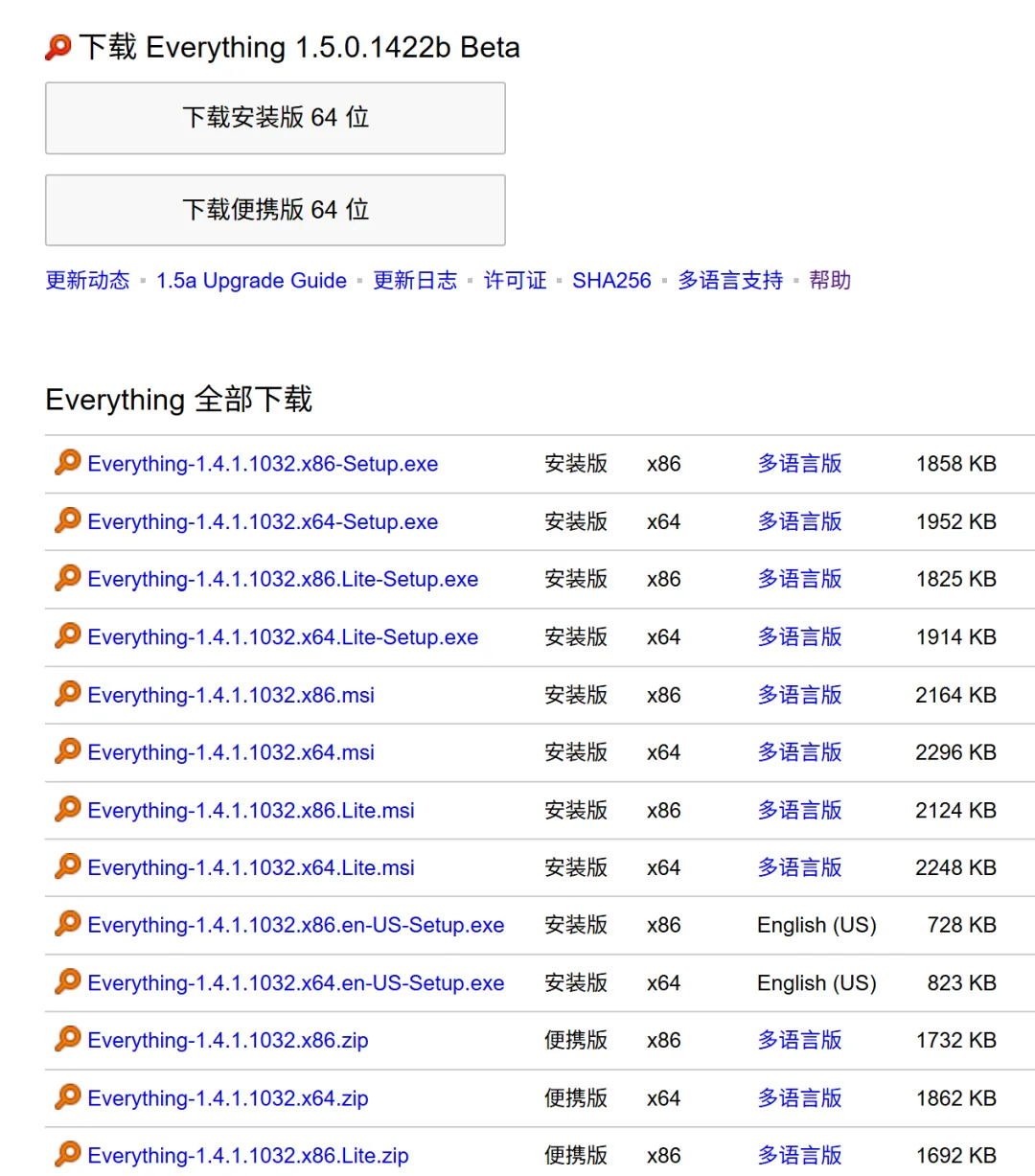This screenshot has width=1035, height=1176.
Task: Click the icon next to Everything-1.4.1.1032.x64-Setup.exe
Action: (x=68, y=520)
